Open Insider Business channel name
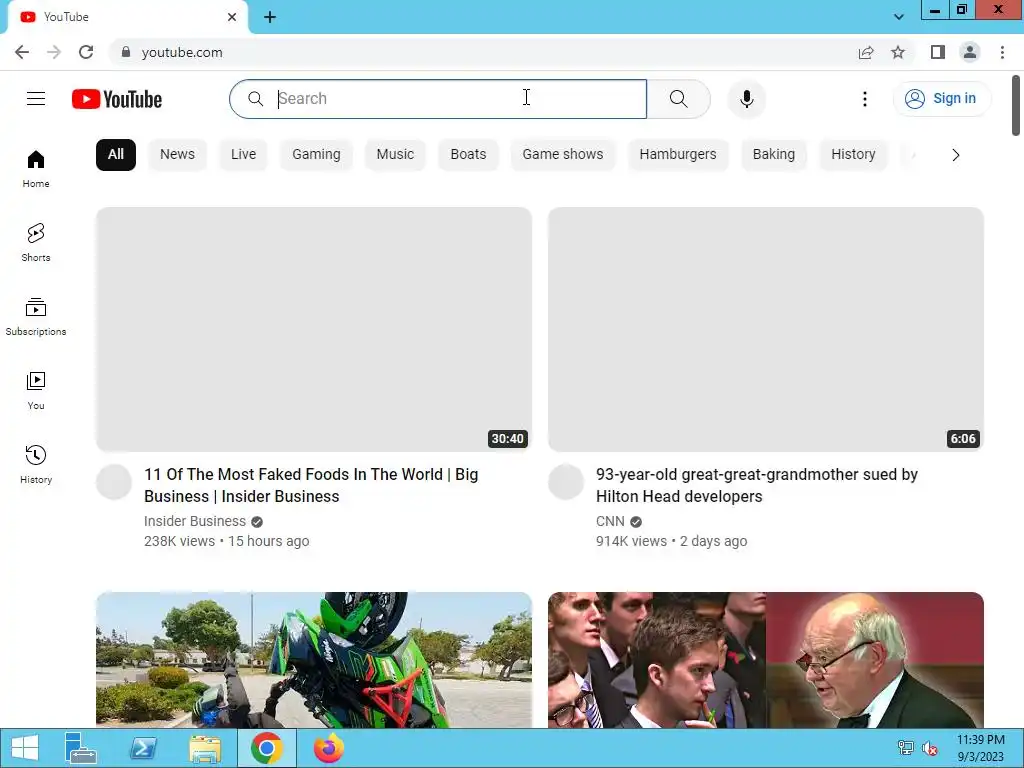Screen dimensions: 1024x768 tap(195, 521)
